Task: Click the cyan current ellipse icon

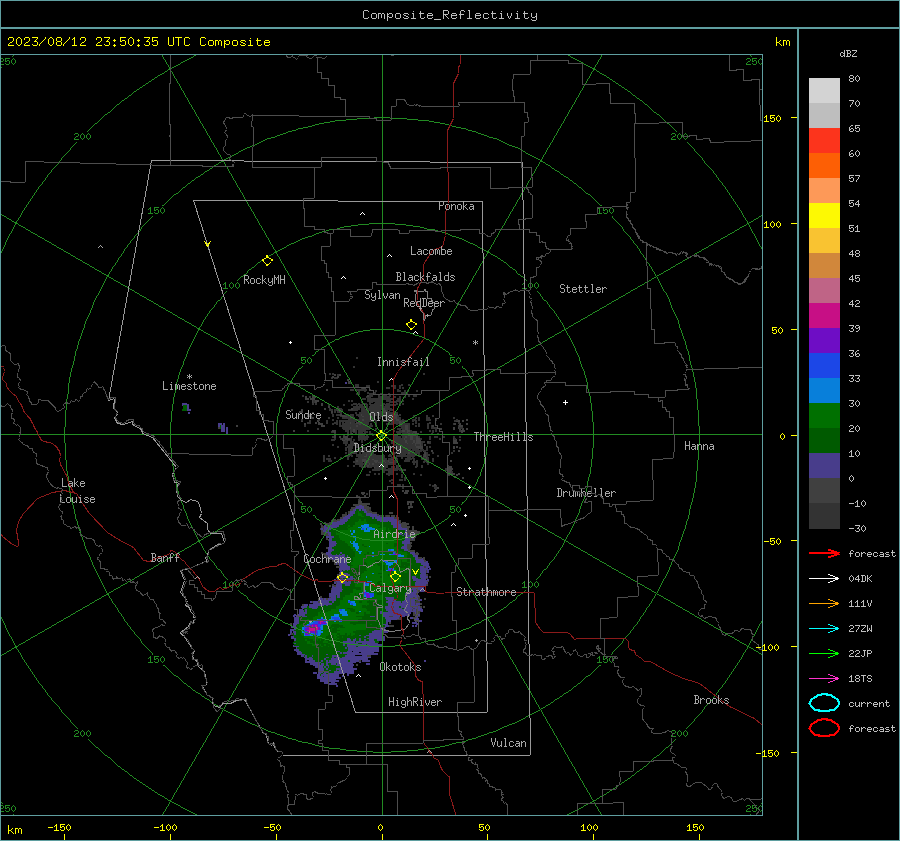Action: pyautogui.click(x=824, y=703)
